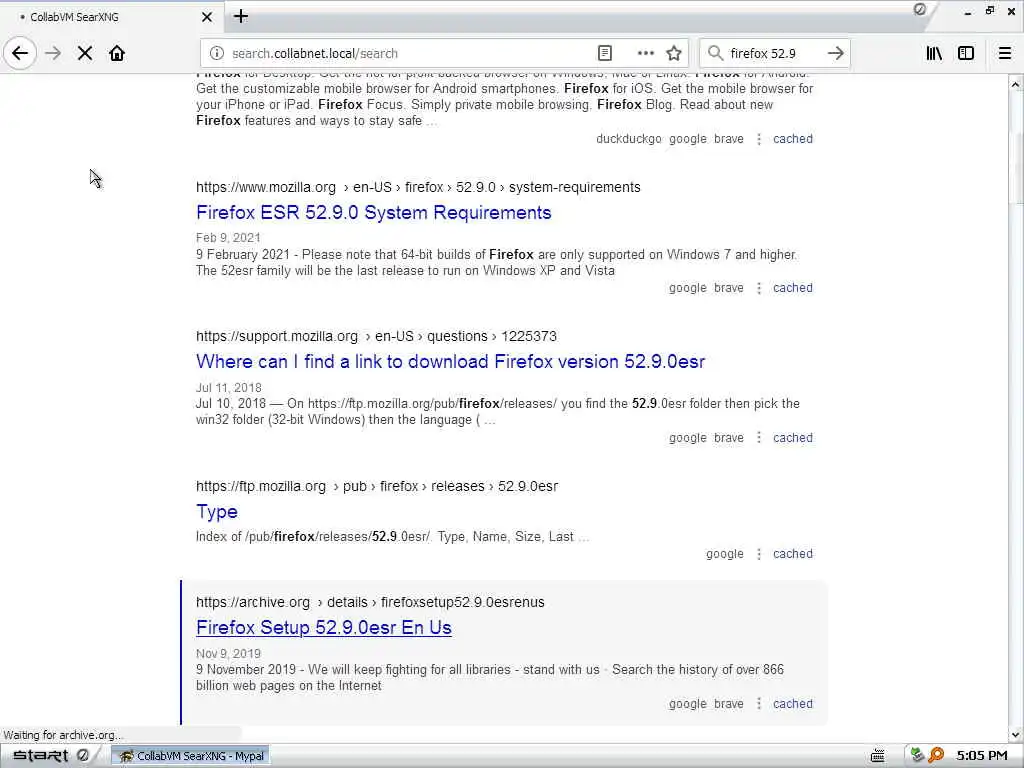Viewport: 1024px width, 768px height.
Task: Open cached link for archive.org result
Action: tap(793, 704)
